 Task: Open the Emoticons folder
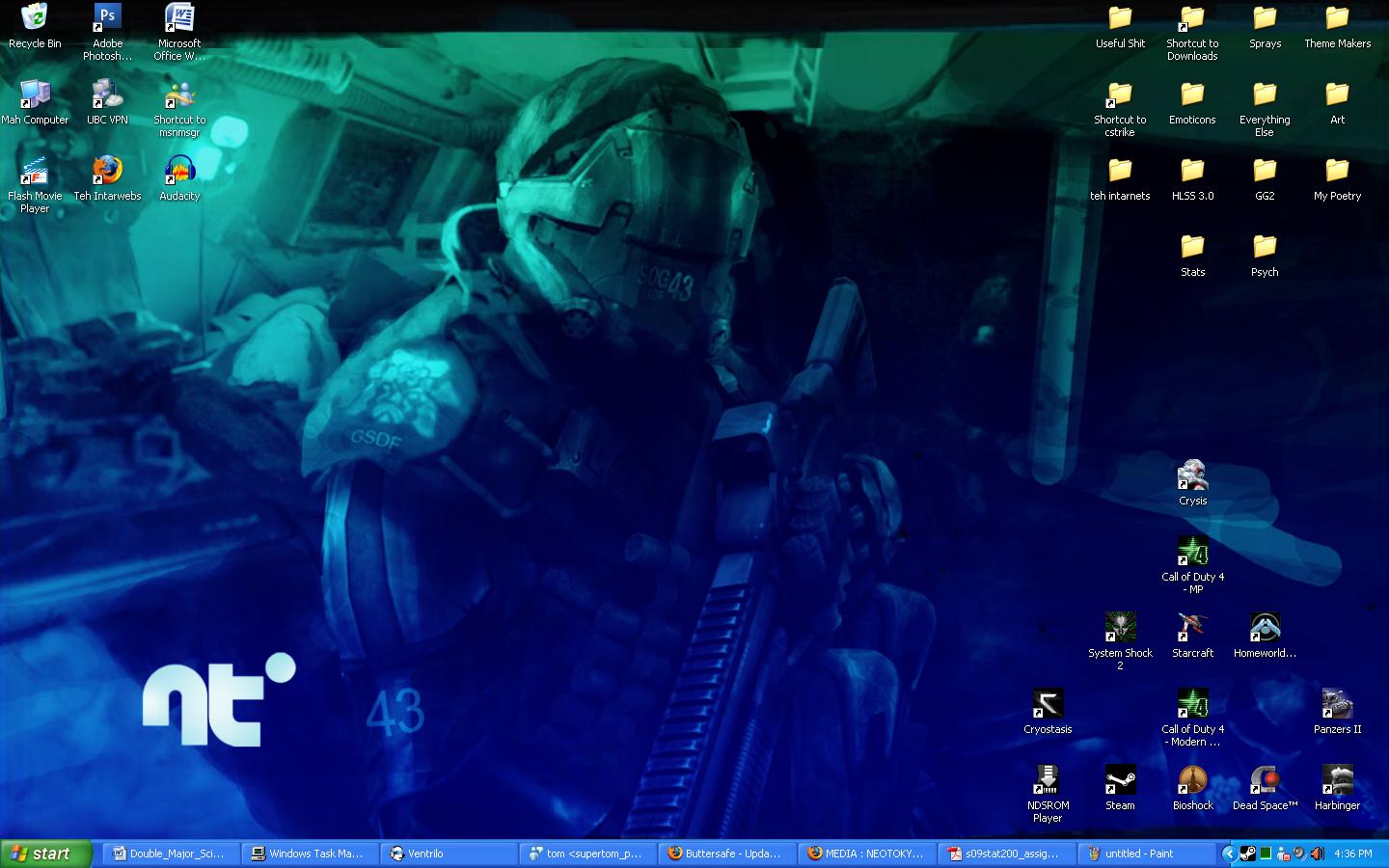pos(1192,102)
